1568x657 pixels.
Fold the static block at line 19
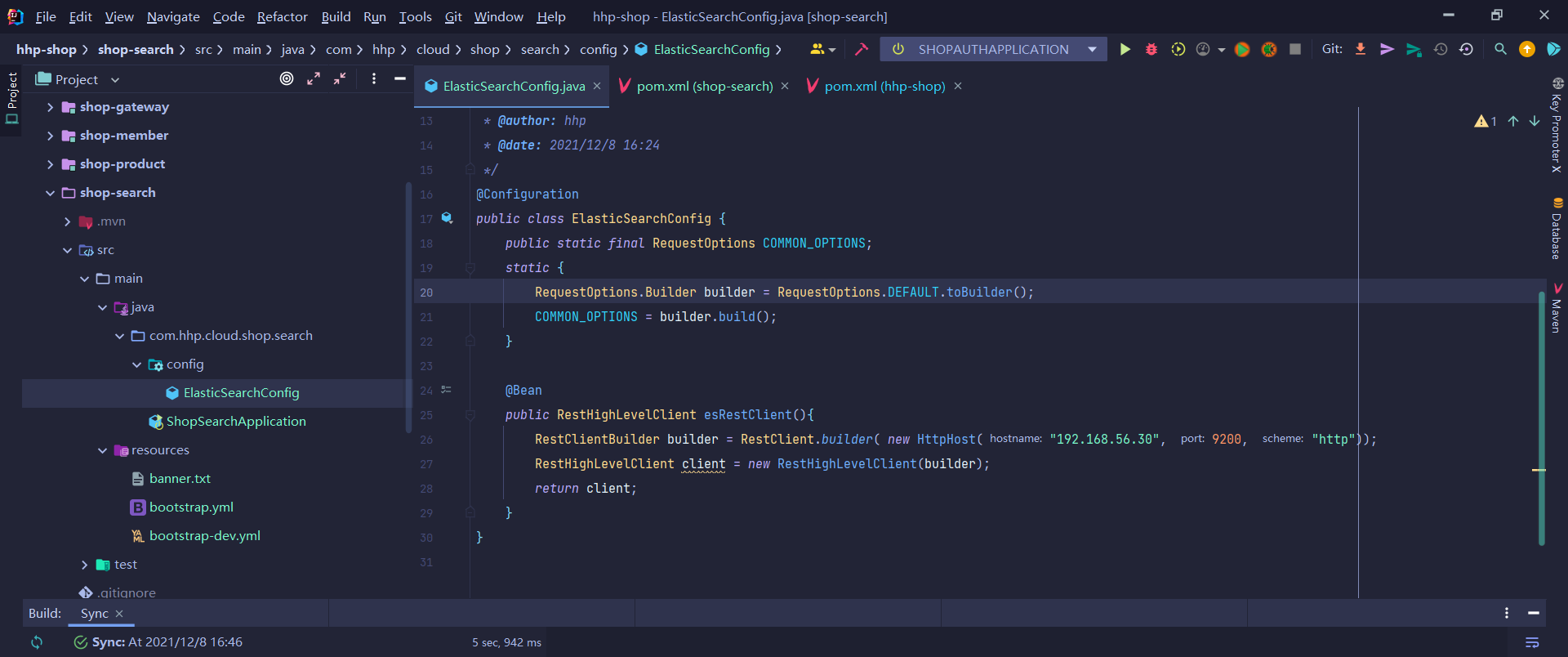click(x=470, y=267)
